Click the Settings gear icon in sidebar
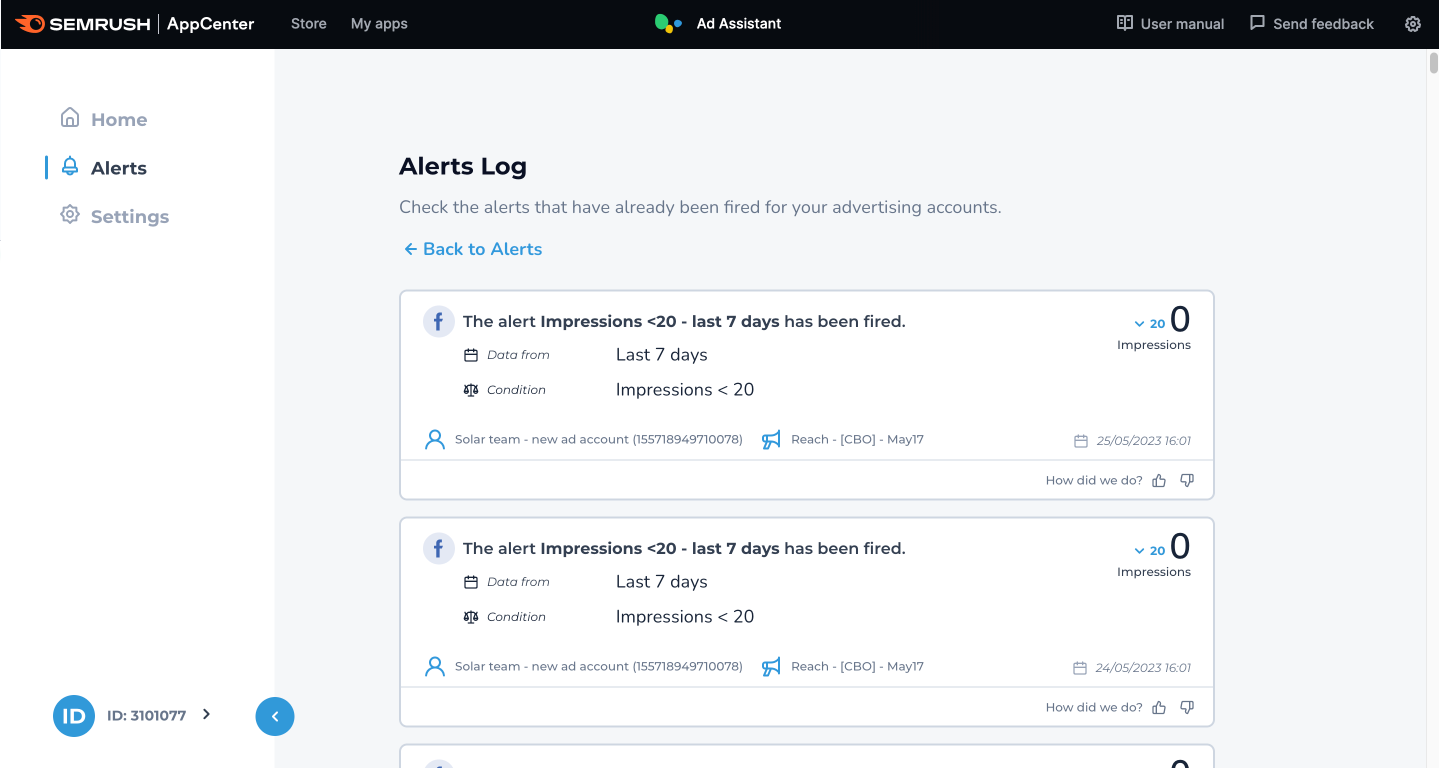Screen dimensions: 1439x768 70,214
